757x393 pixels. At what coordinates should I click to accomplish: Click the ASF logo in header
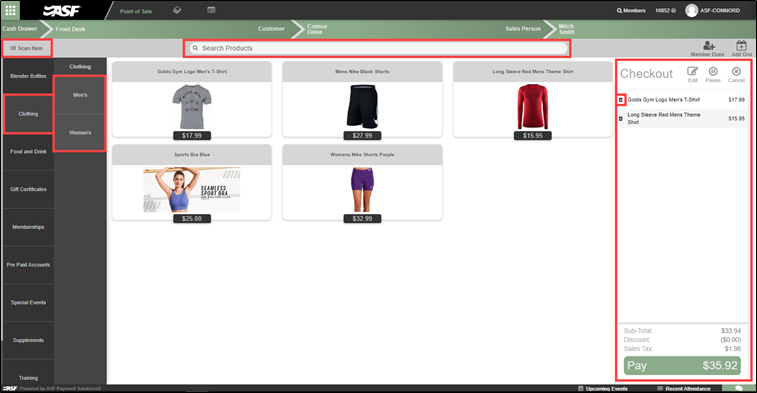pos(62,10)
